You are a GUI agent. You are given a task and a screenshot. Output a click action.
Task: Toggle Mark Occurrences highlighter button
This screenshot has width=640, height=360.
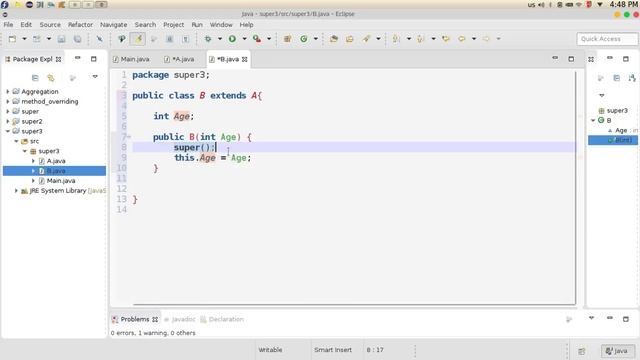(138, 39)
